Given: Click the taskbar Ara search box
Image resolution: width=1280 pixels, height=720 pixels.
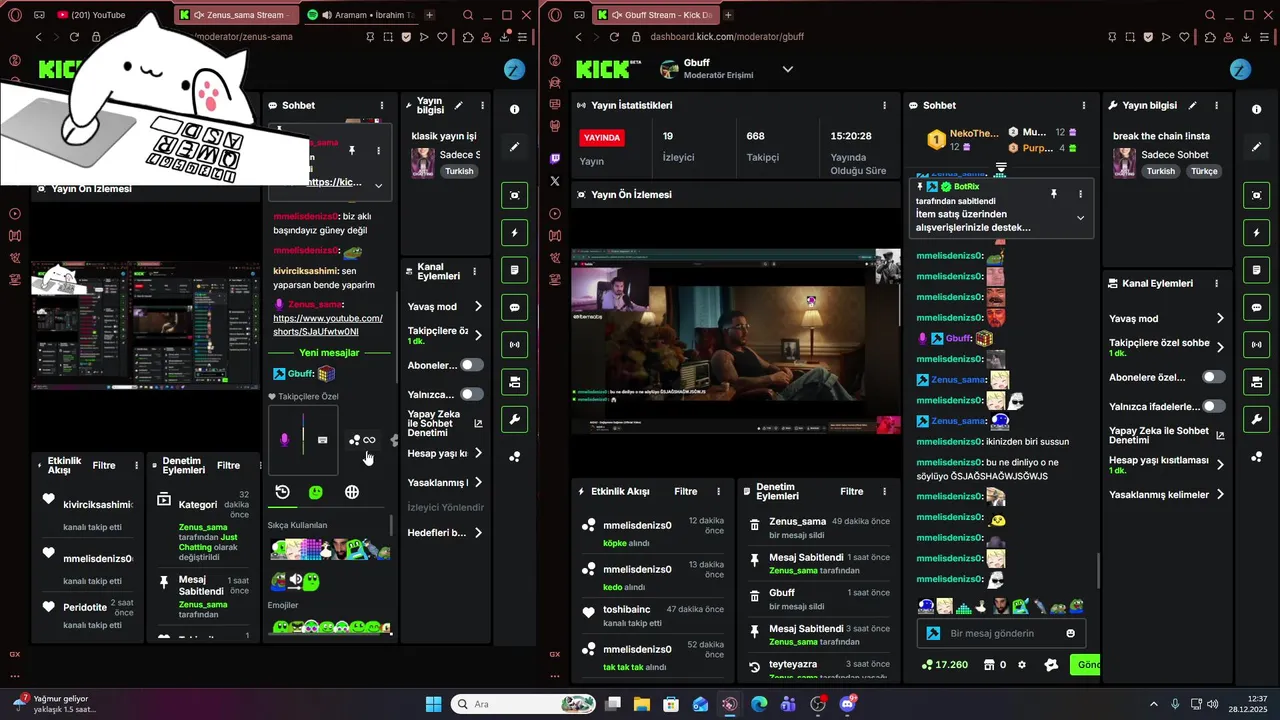Looking at the screenshot, I should pyautogui.click(x=525, y=704).
